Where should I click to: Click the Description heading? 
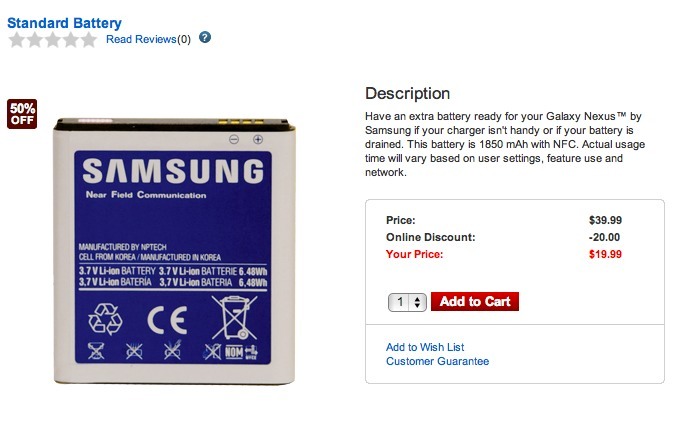click(x=407, y=94)
